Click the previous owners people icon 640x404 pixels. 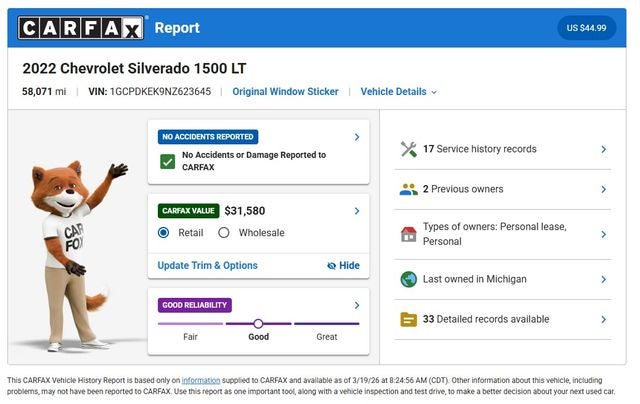click(x=408, y=189)
